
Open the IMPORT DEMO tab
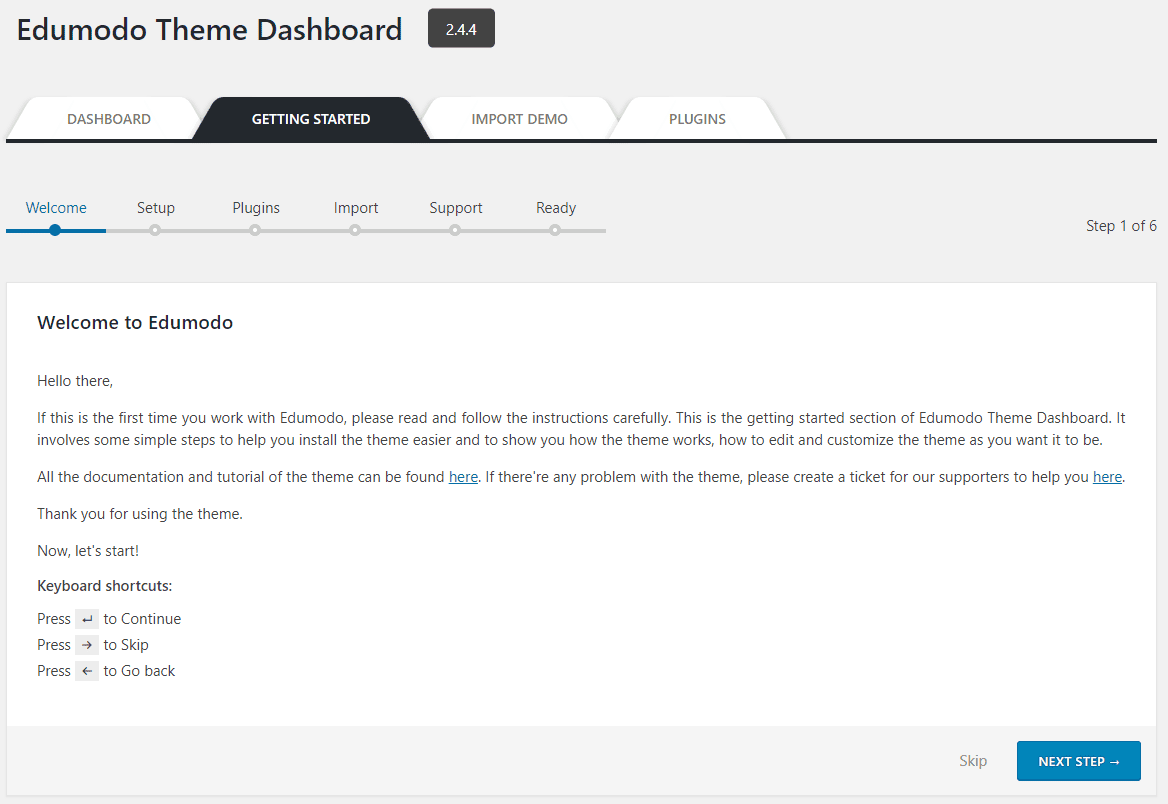[519, 118]
